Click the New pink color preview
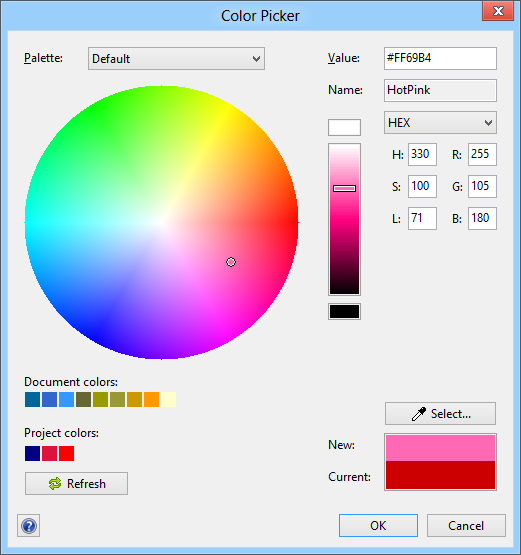 tap(440, 448)
